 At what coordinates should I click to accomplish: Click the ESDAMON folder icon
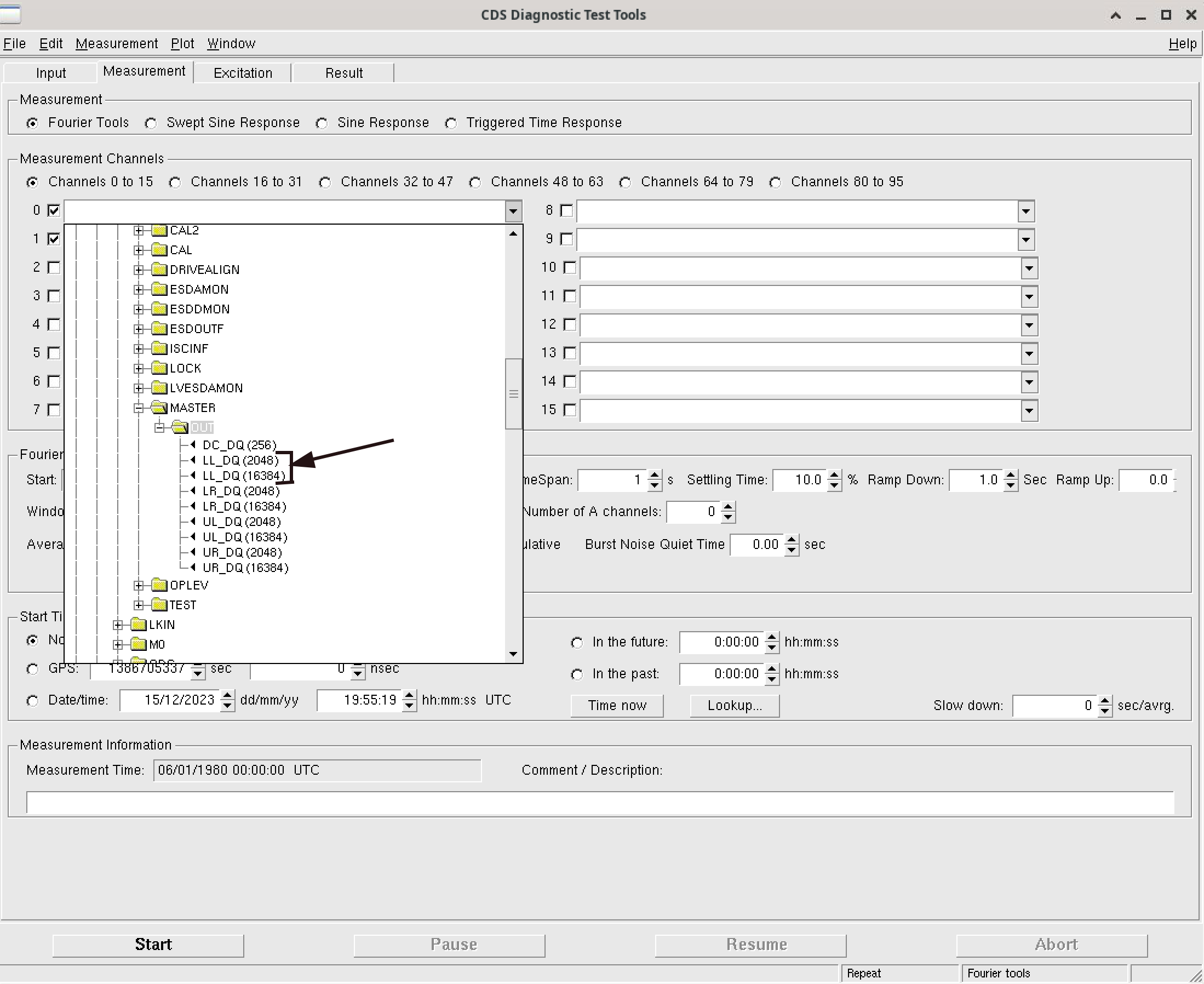click(159, 290)
